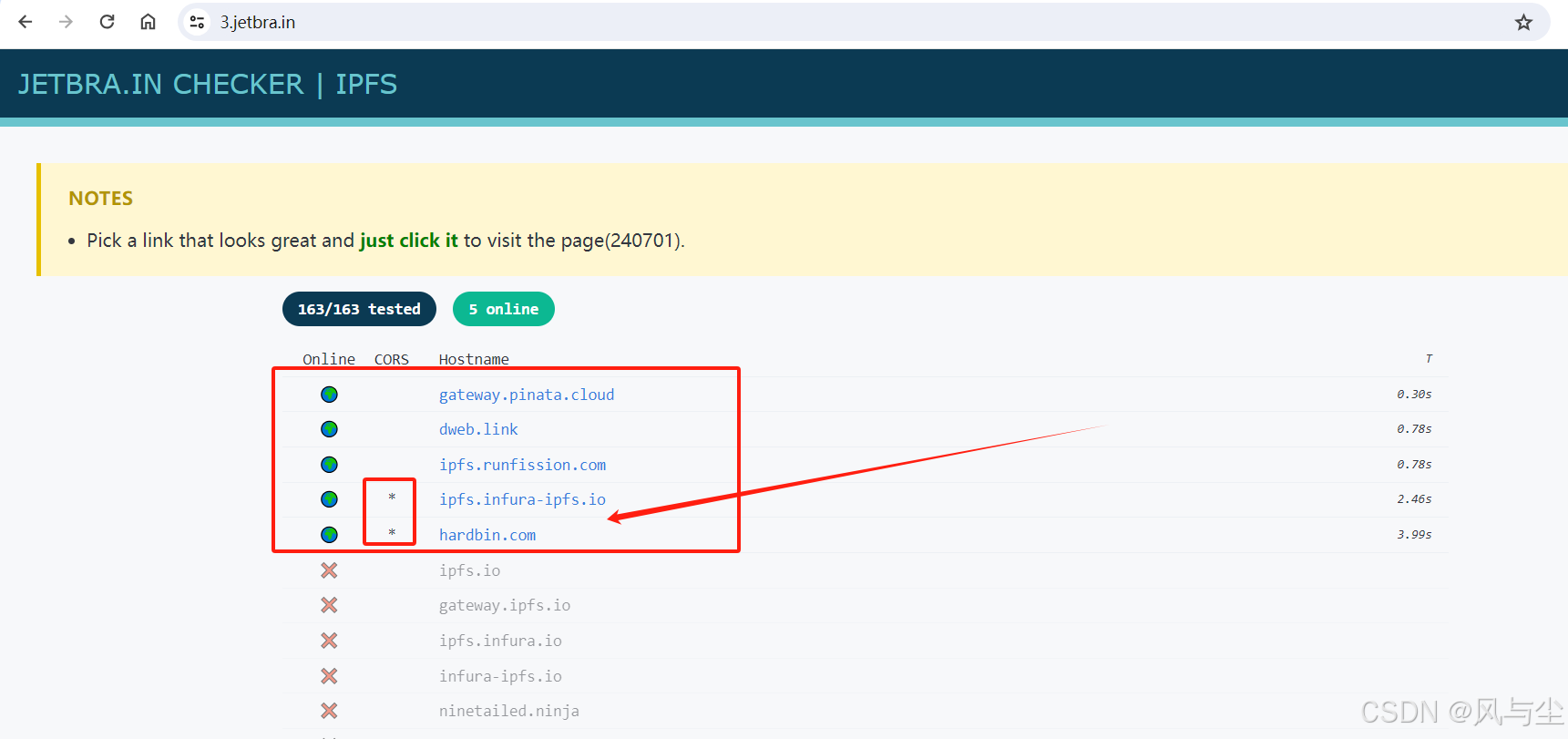Click the 163/163 tested badge
This screenshot has width=1568, height=739.
(x=359, y=309)
